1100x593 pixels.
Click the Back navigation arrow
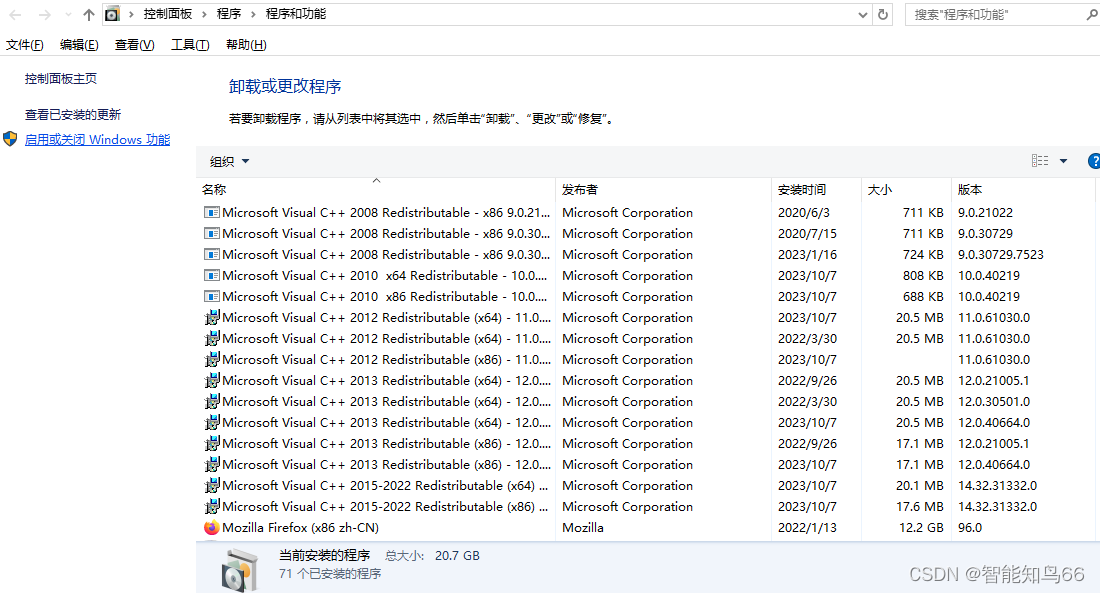[15, 15]
